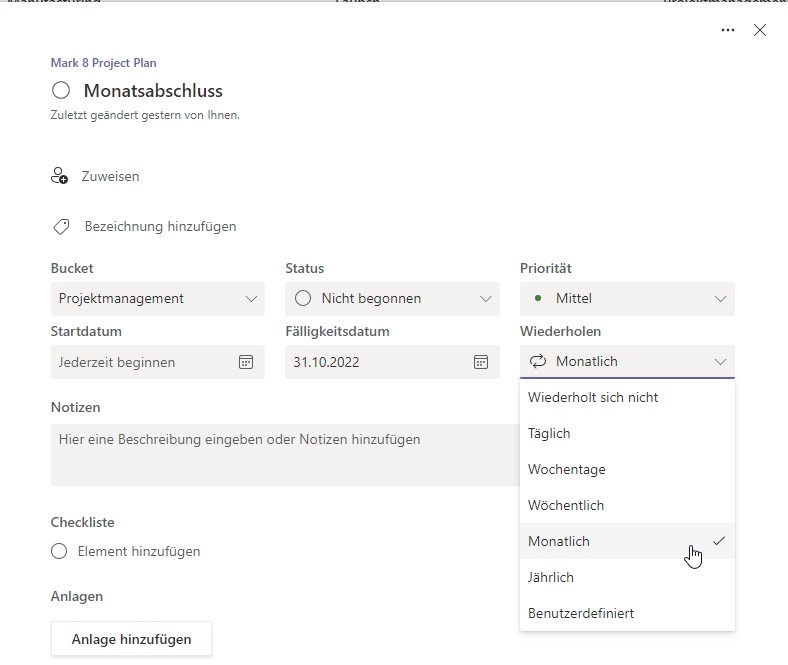Open the start date calendar picker
This screenshot has height=665, width=788.
246,362
